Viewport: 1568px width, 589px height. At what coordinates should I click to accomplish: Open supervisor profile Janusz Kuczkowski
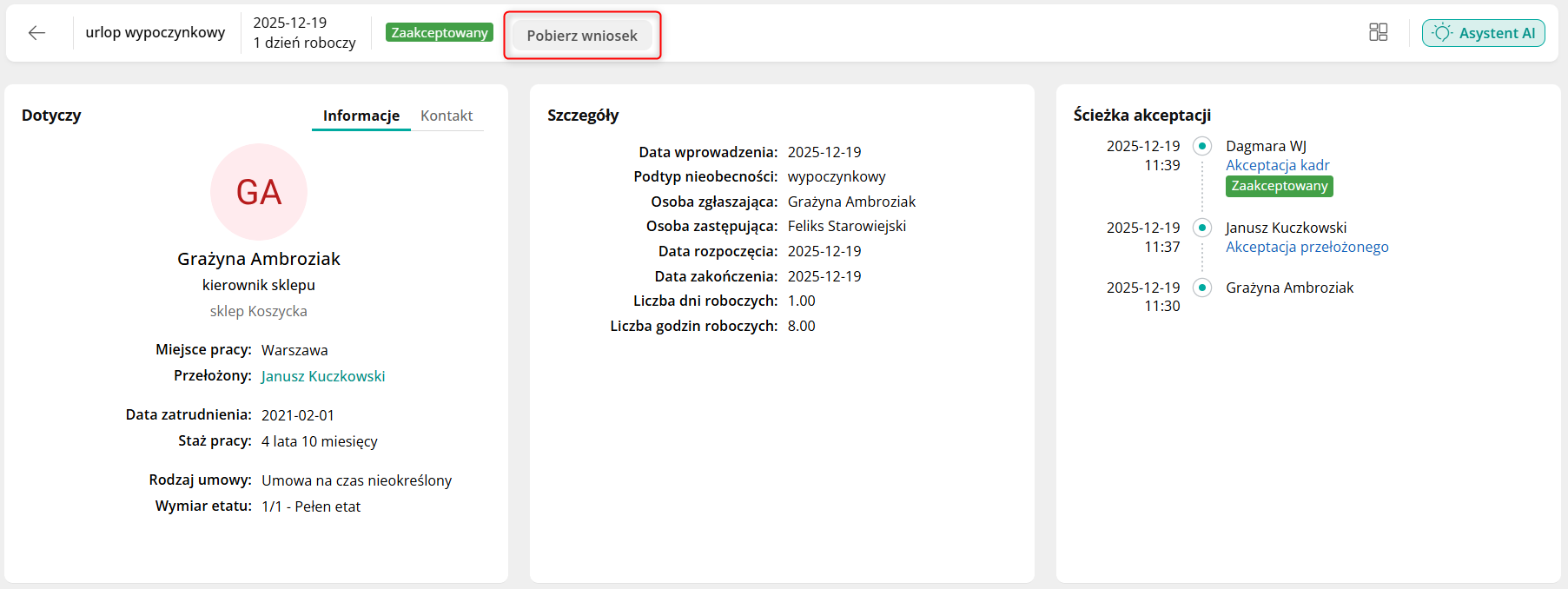[323, 376]
